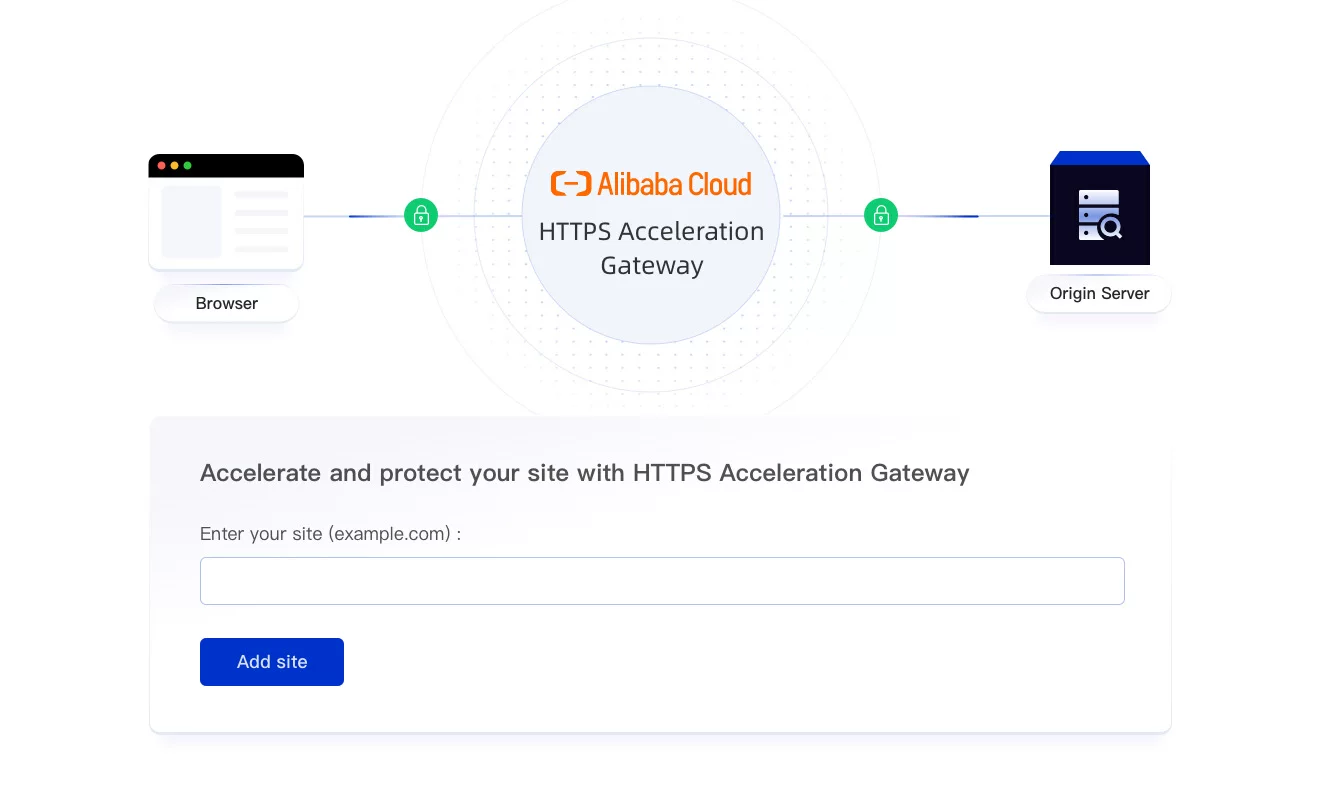Click the green lock icon near Browser
The height and width of the screenshot is (800, 1320).
(x=421, y=215)
